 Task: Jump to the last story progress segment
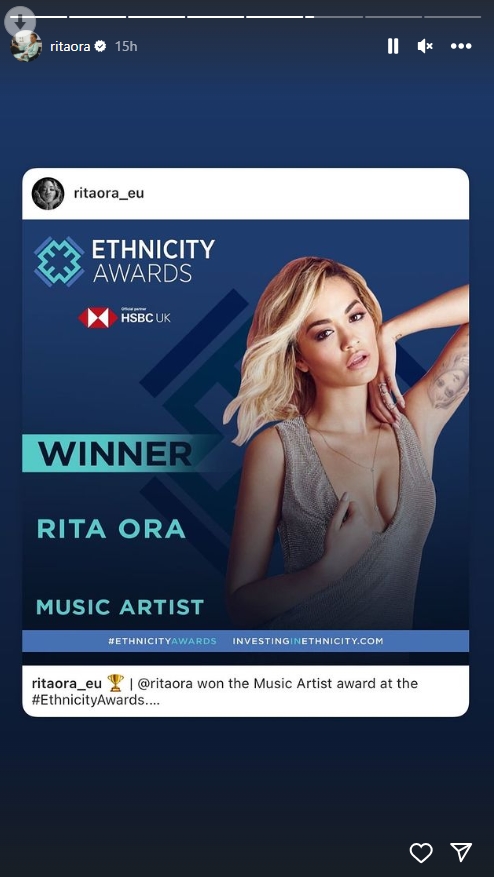pos(453,17)
